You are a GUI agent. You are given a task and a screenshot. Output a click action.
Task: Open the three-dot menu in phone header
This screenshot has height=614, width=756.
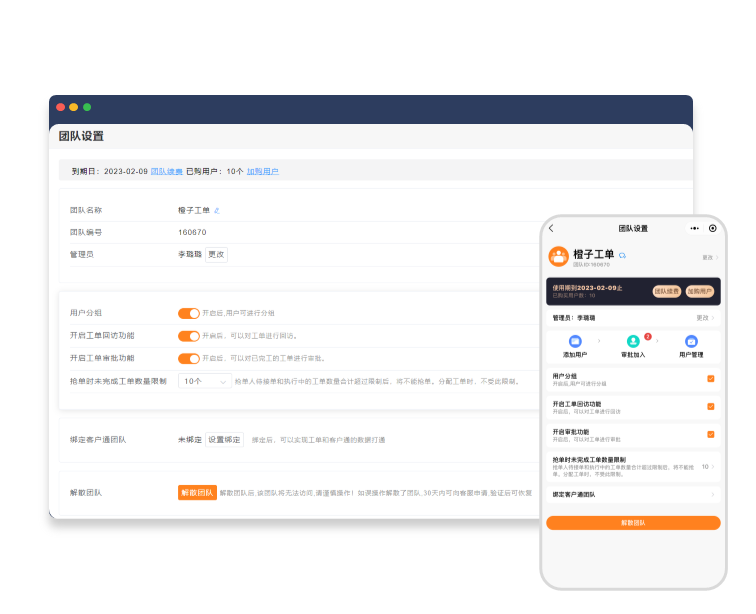coord(694,229)
